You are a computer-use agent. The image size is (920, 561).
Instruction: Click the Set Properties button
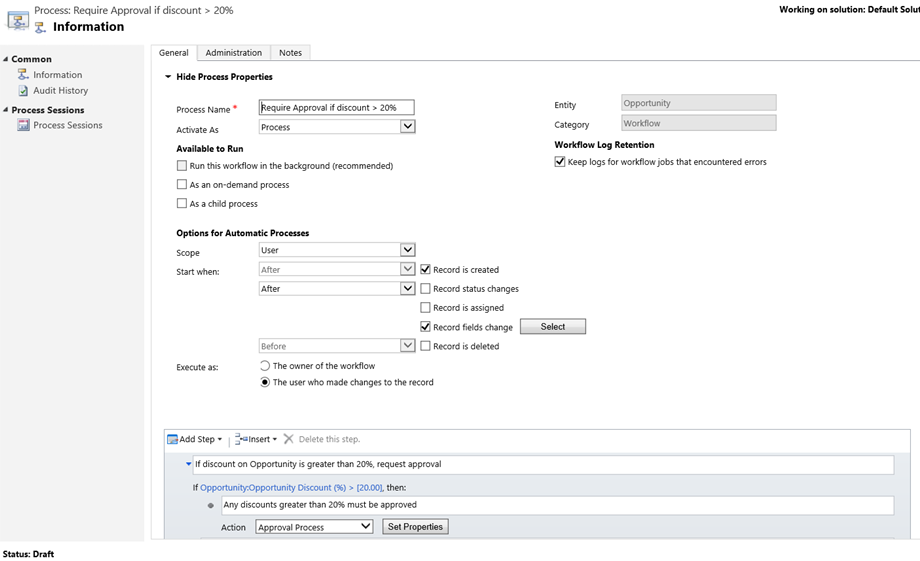415,527
